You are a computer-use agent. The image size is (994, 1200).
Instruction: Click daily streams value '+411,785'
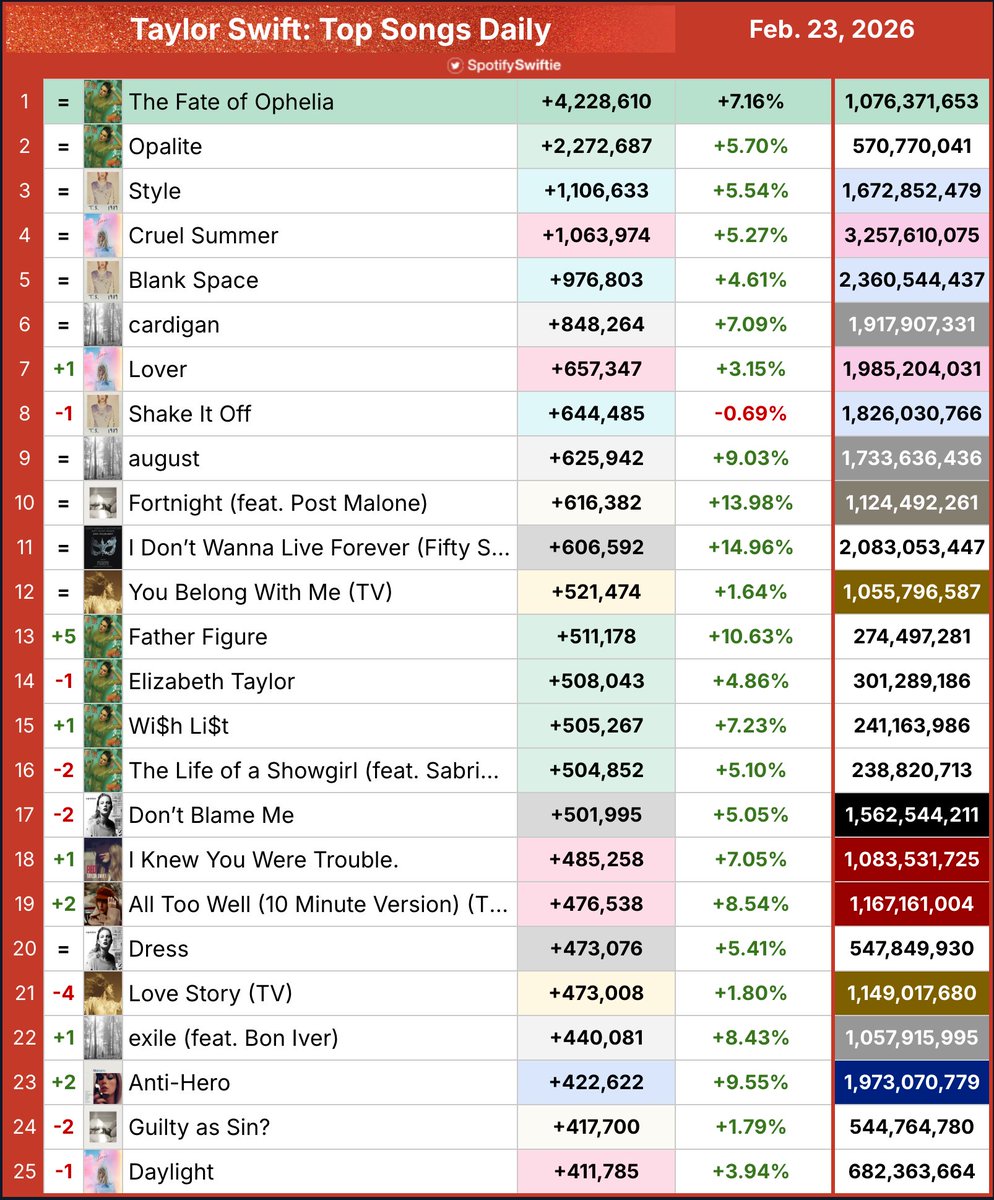(596, 1172)
